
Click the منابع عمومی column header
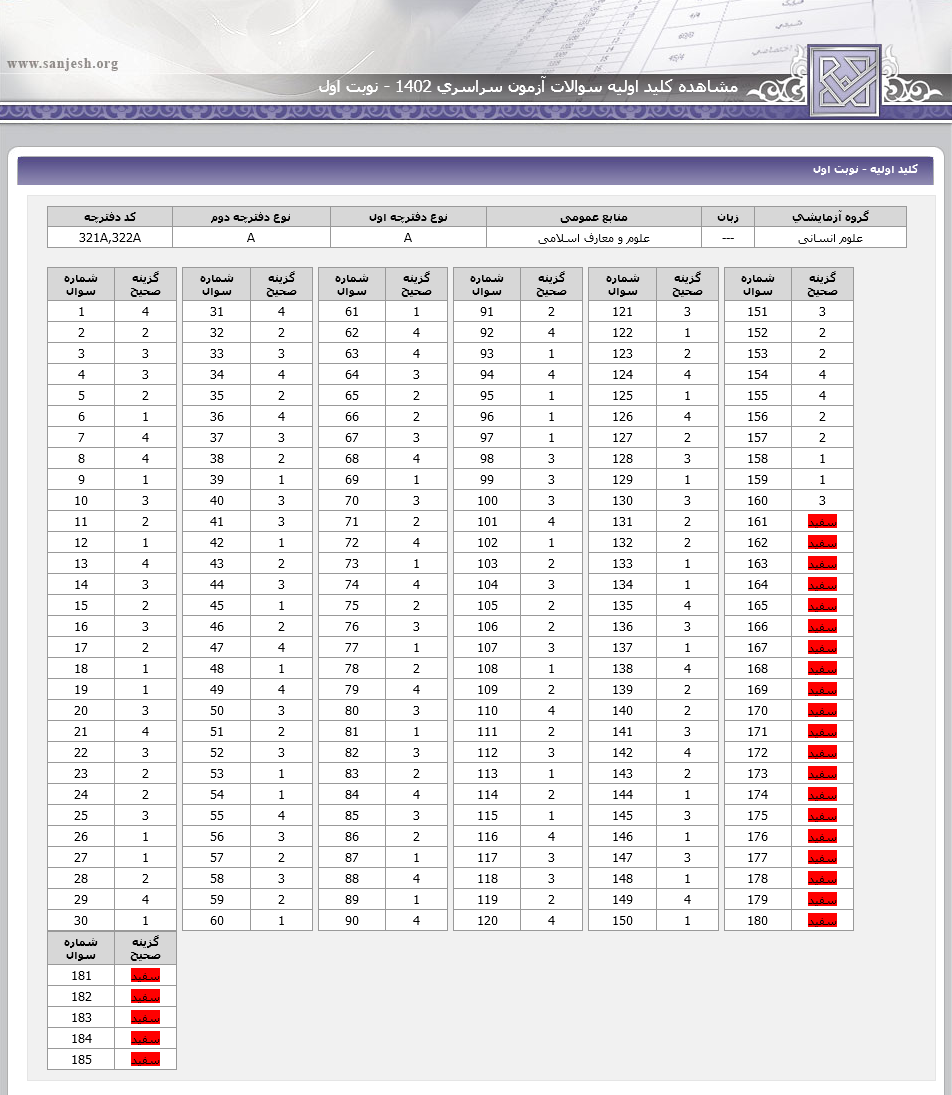pyautogui.click(x=594, y=217)
